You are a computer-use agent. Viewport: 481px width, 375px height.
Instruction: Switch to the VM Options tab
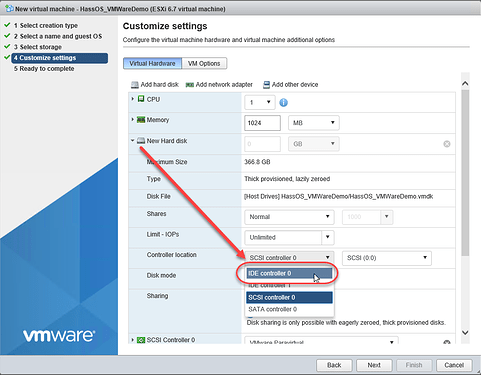pyautogui.click(x=204, y=63)
